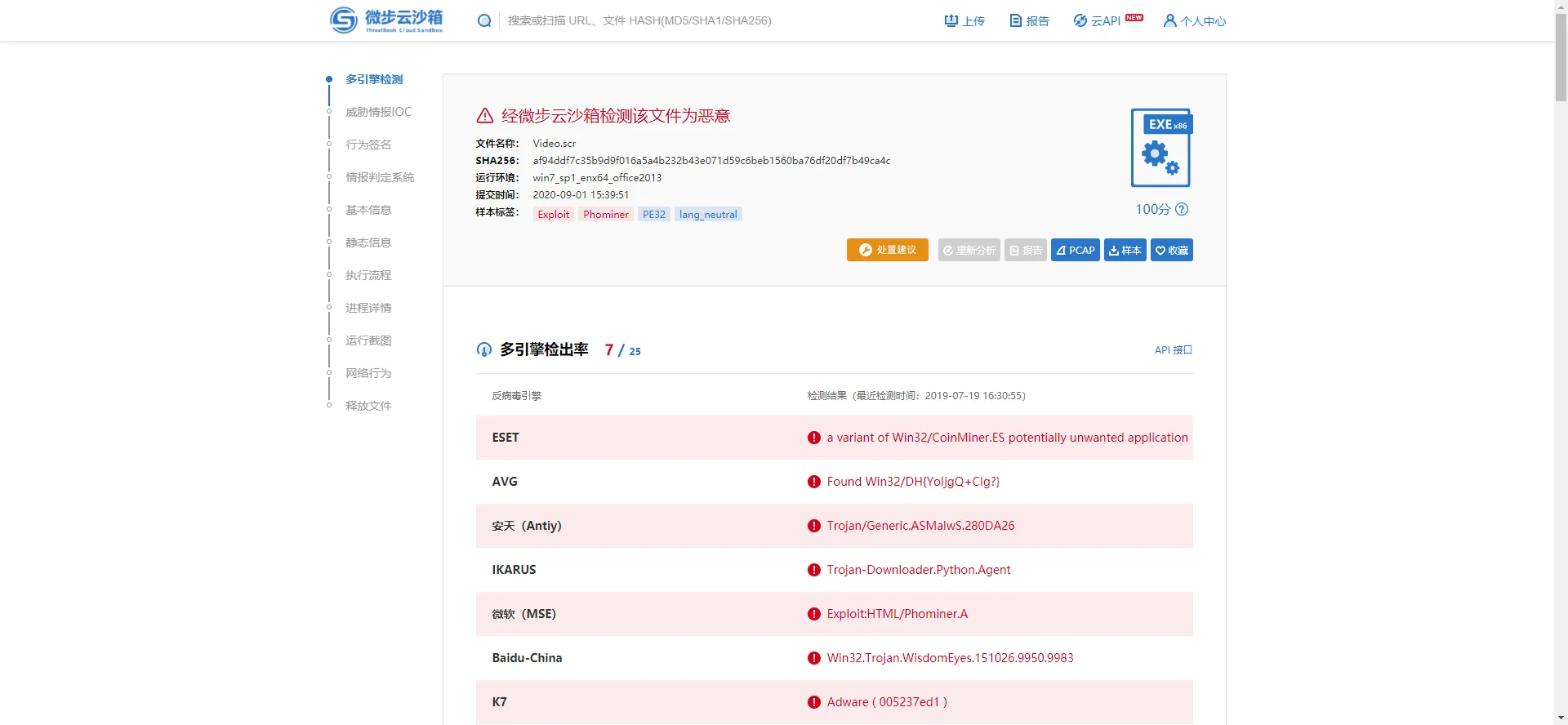The height and width of the screenshot is (725, 1568).
Task: Jump to 威胁情报IOC section in sidebar
Action: pyautogui.click(x=378, y=112)
